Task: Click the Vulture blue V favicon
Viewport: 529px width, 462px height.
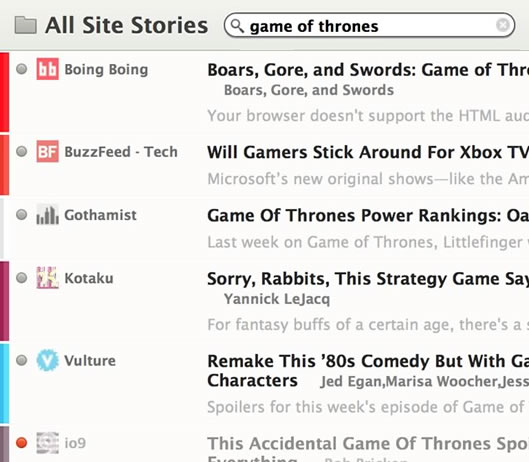Action: (x=48, y=360)
